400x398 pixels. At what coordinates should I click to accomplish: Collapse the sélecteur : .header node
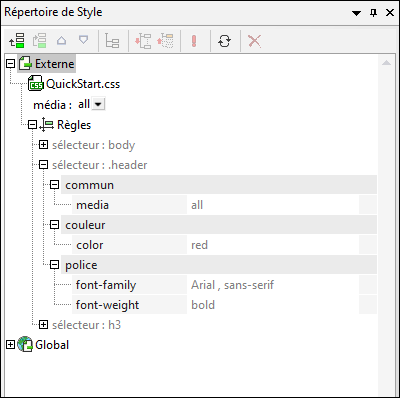point(43,164)
